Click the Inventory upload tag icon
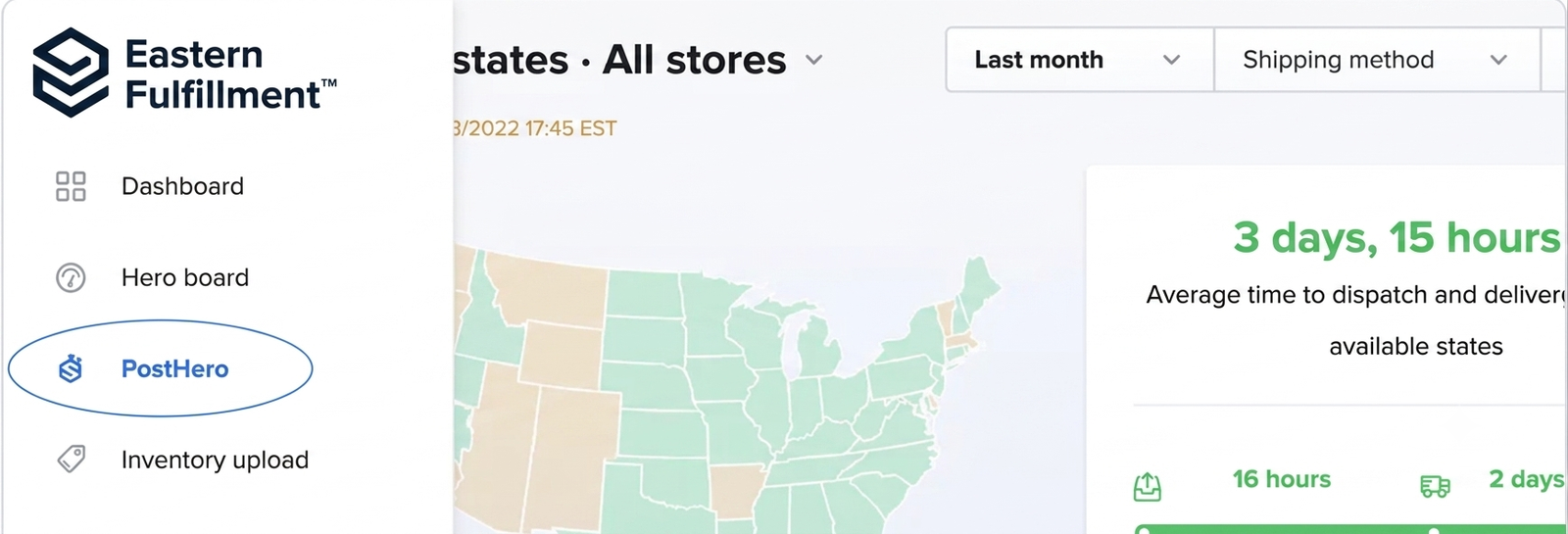Screen dimensions: 1568x534 pos(71,459)
